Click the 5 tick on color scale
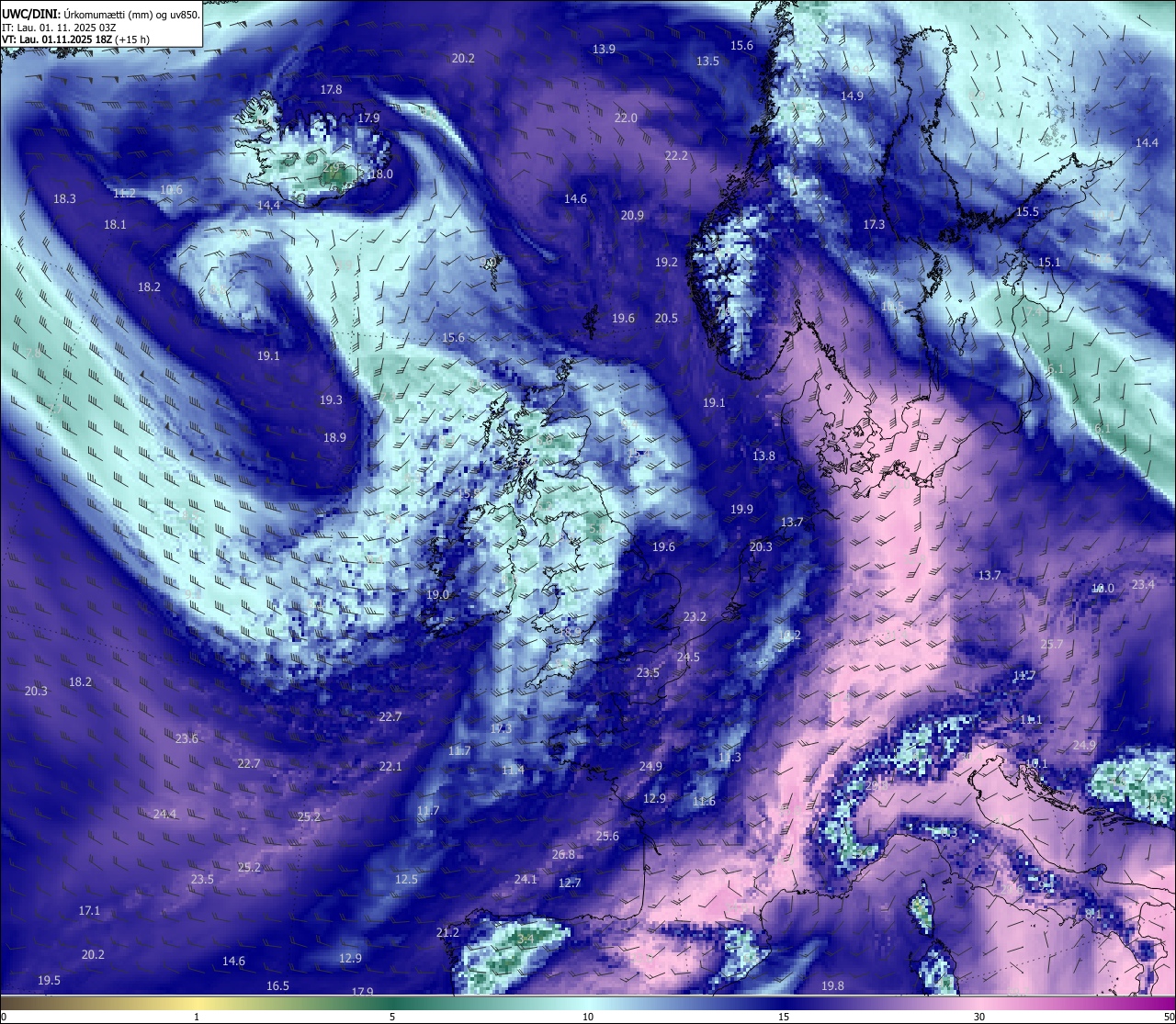Image resolution: width=1176 pixels, height=1024 pixels. click(x=392, y=1017)
